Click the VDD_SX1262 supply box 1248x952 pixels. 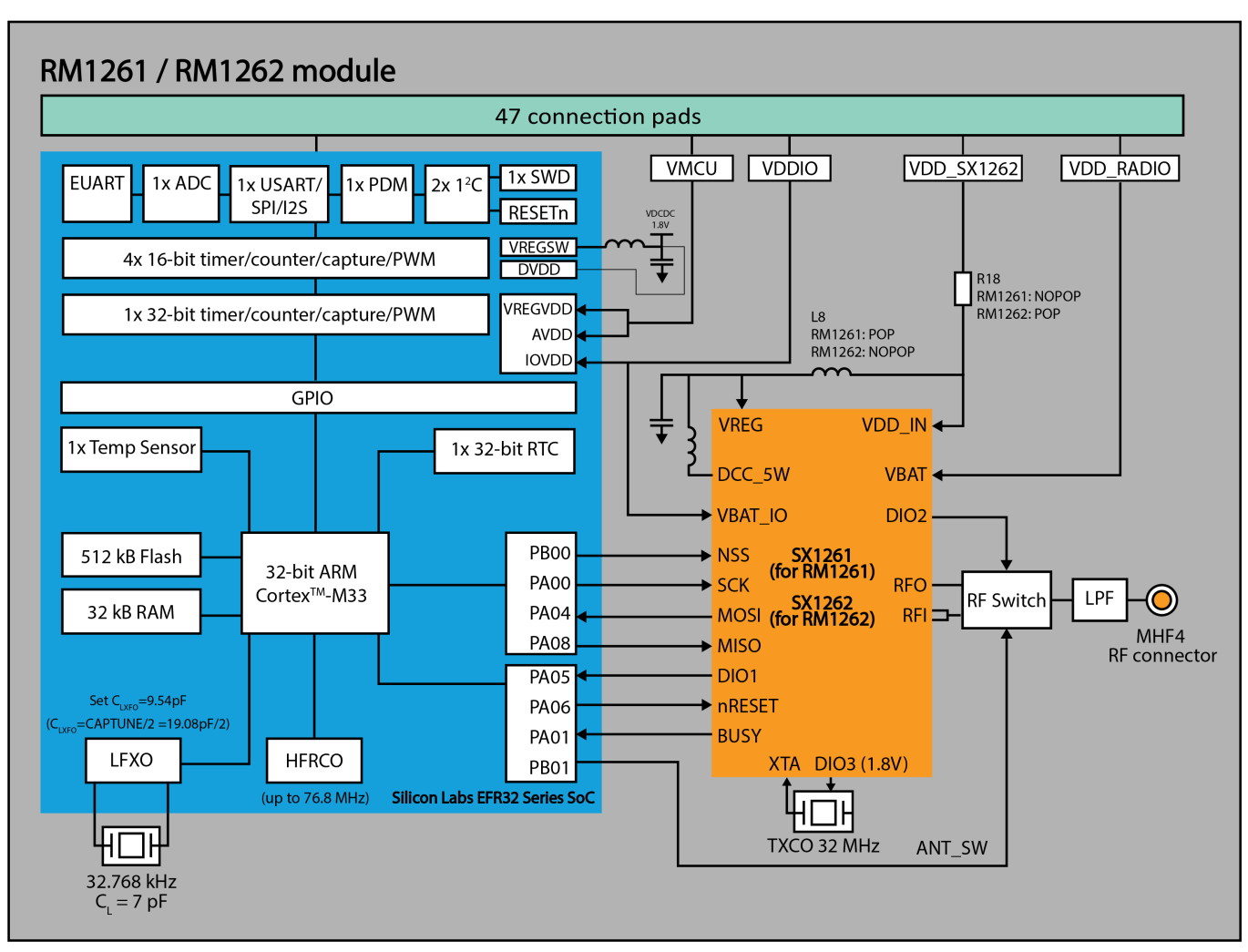point(964,169)
